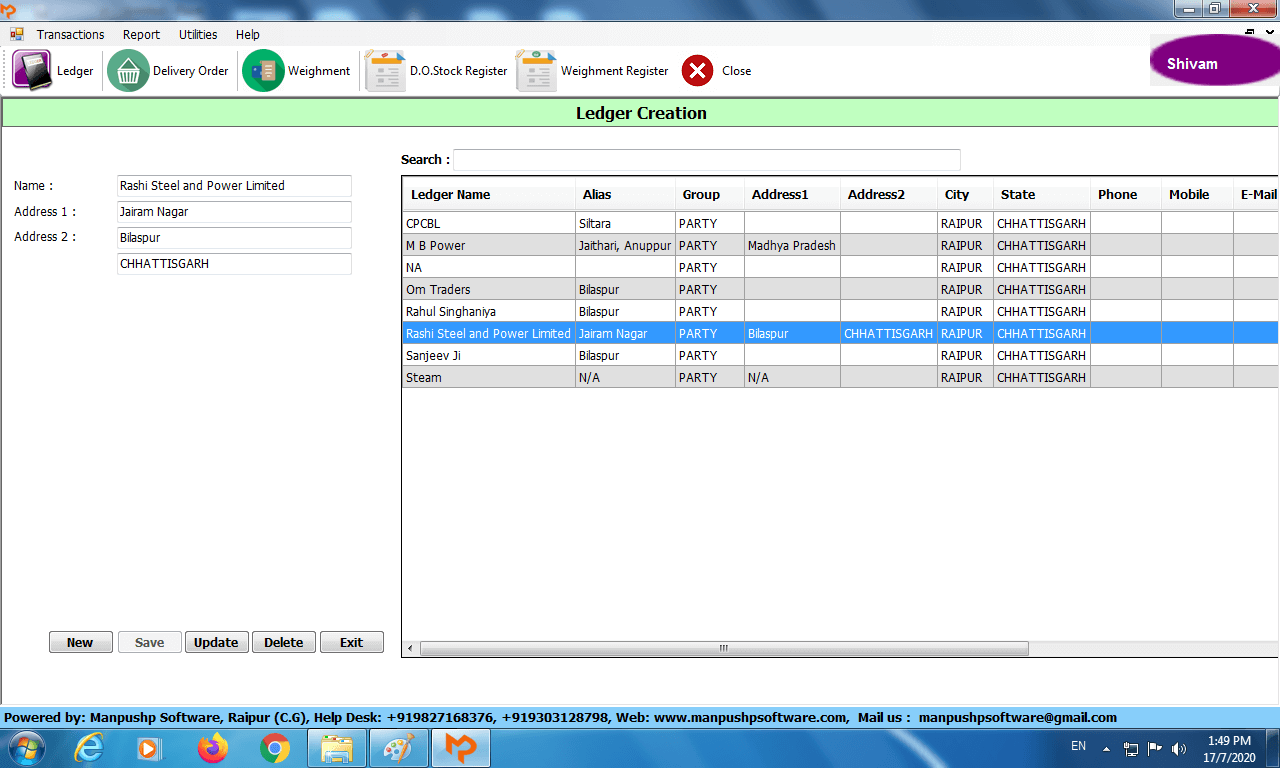The width and height of the screenshot is (1280, 768).
Task: Click the Jaithari, Anuppur alias cell
Action: coord(625,245)
